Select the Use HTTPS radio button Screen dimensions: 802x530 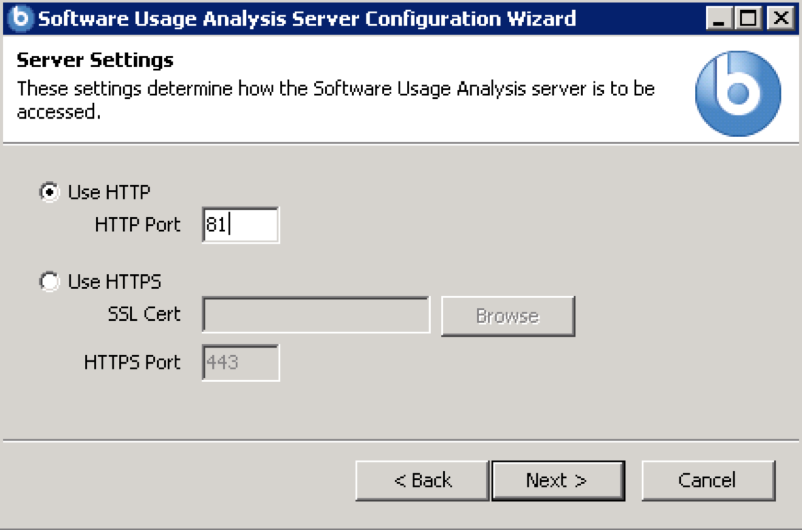[49, 282]
